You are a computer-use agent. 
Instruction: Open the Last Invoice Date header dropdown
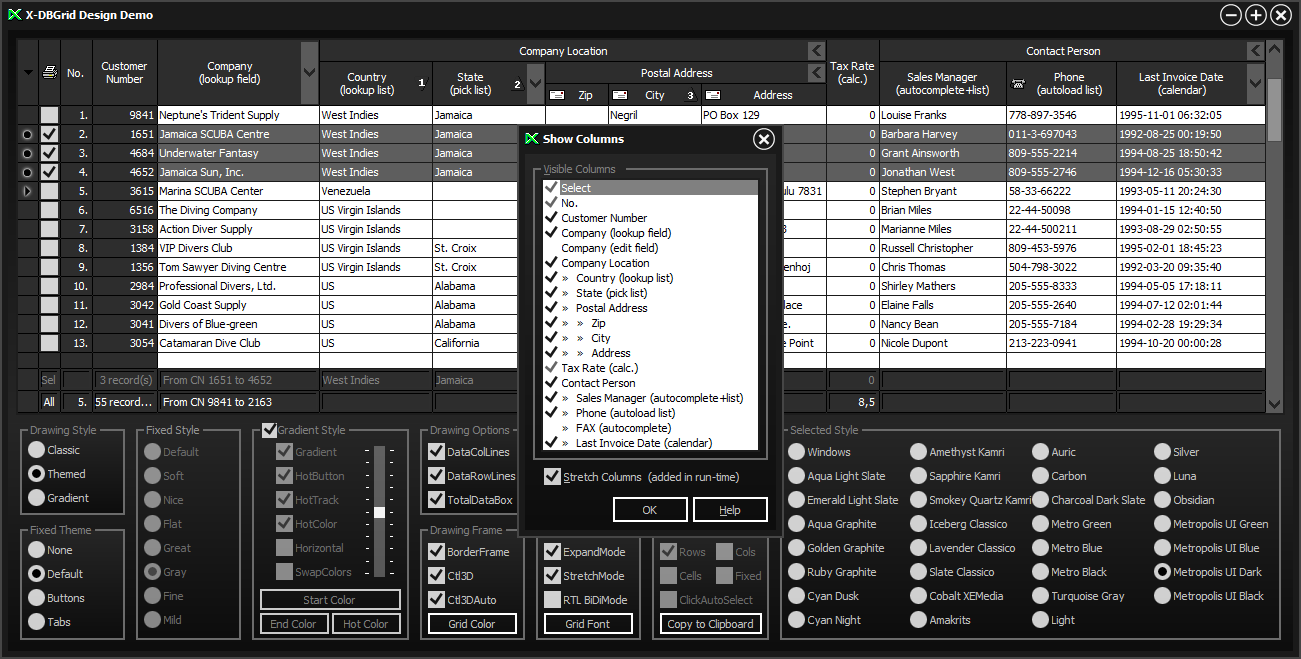[x=1256, y=84]
